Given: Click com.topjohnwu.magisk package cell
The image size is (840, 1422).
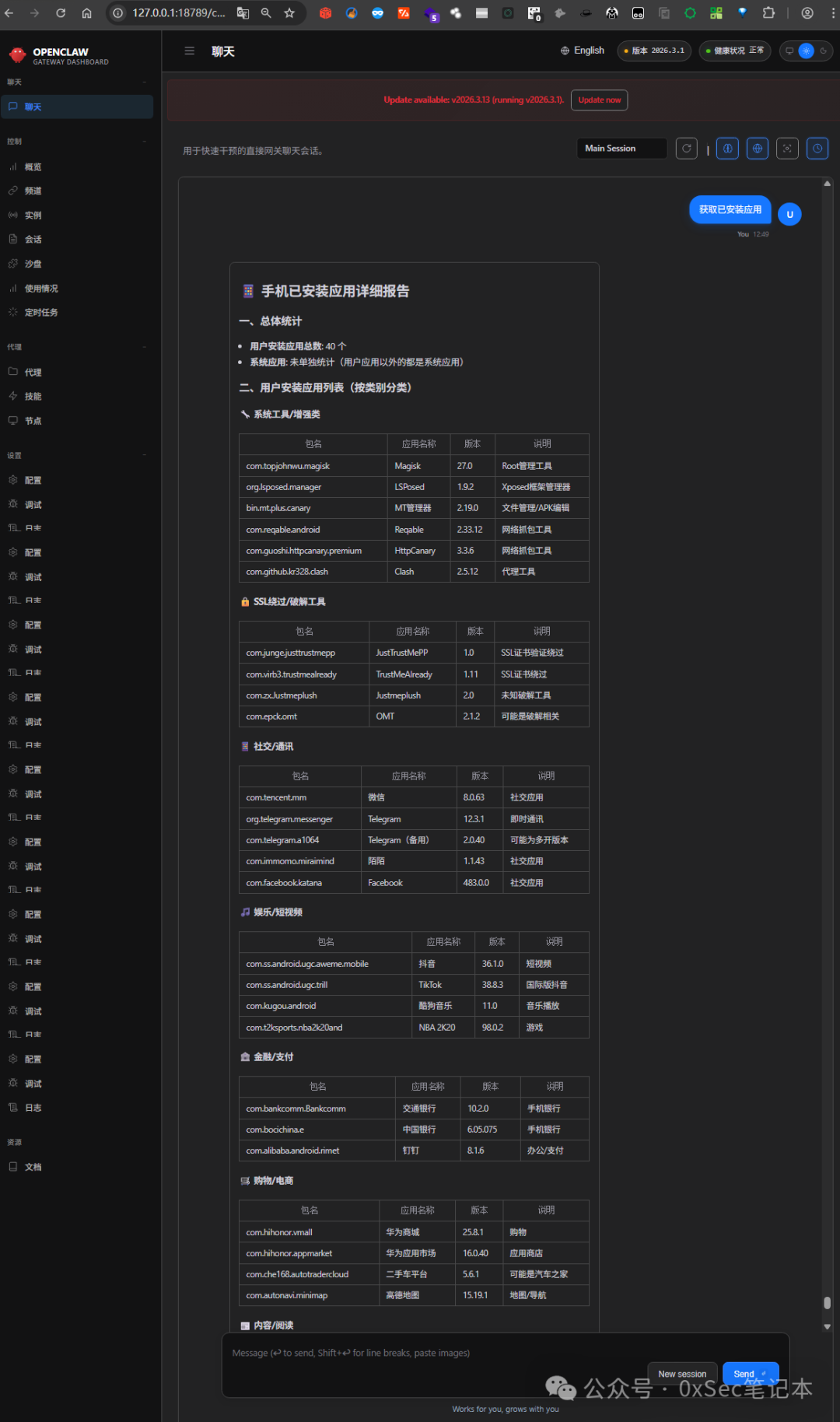Looking at the screenshot, I should [313, 466].
